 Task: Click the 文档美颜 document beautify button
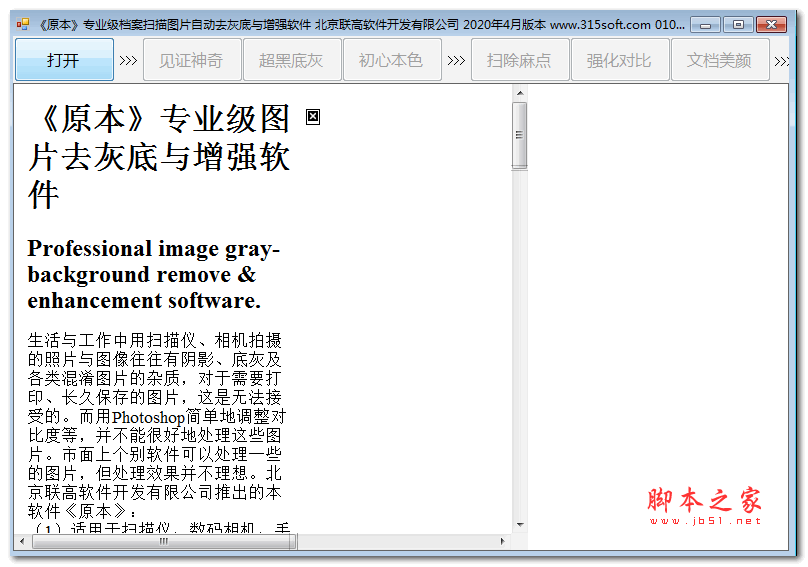pyautogui.click(x=719, y=60)
